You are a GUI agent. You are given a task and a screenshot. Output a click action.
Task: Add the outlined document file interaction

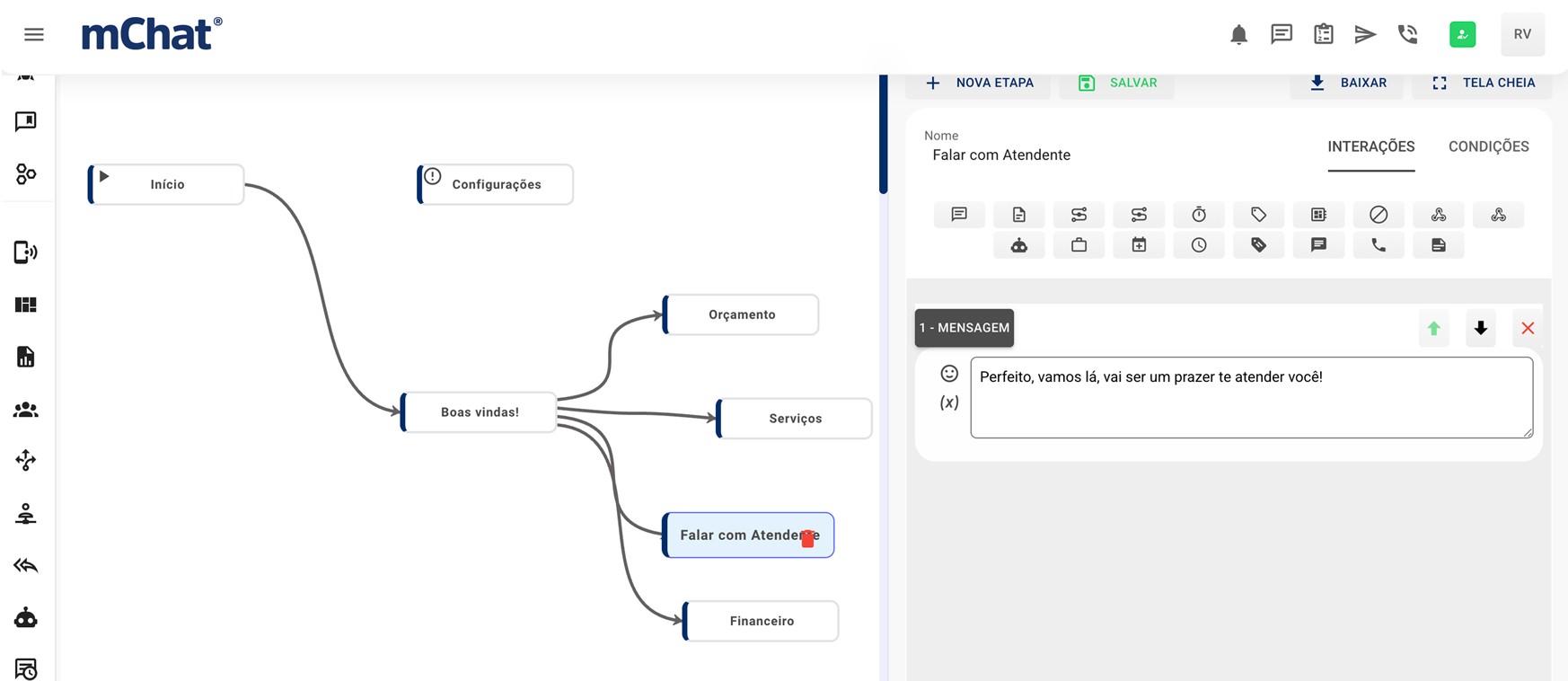click(x=1019, y=215)
